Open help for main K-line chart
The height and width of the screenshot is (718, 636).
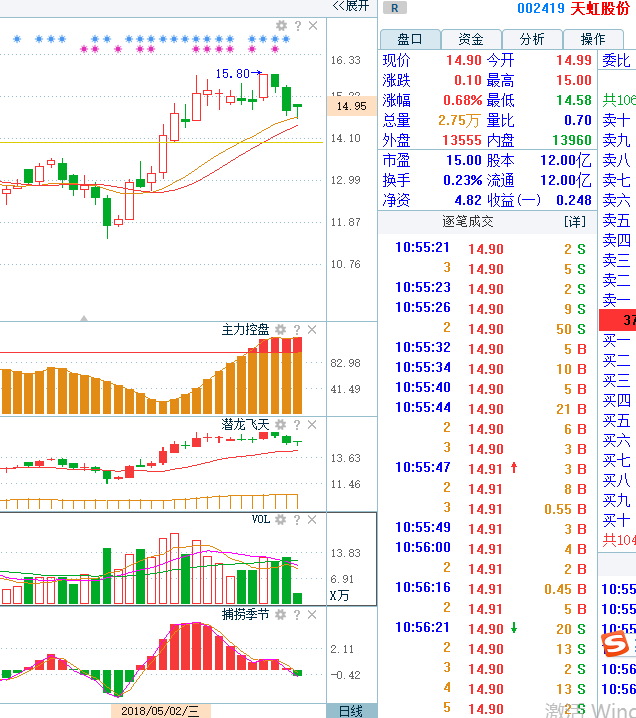tap(298, 26)
